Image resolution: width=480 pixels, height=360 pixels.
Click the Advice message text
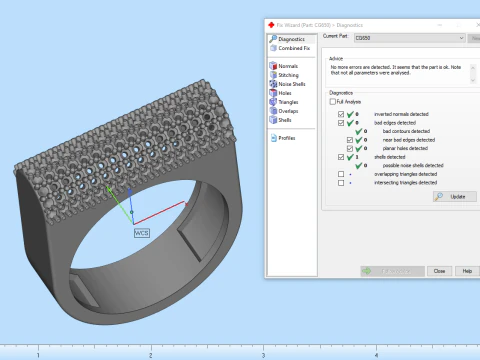396,70
